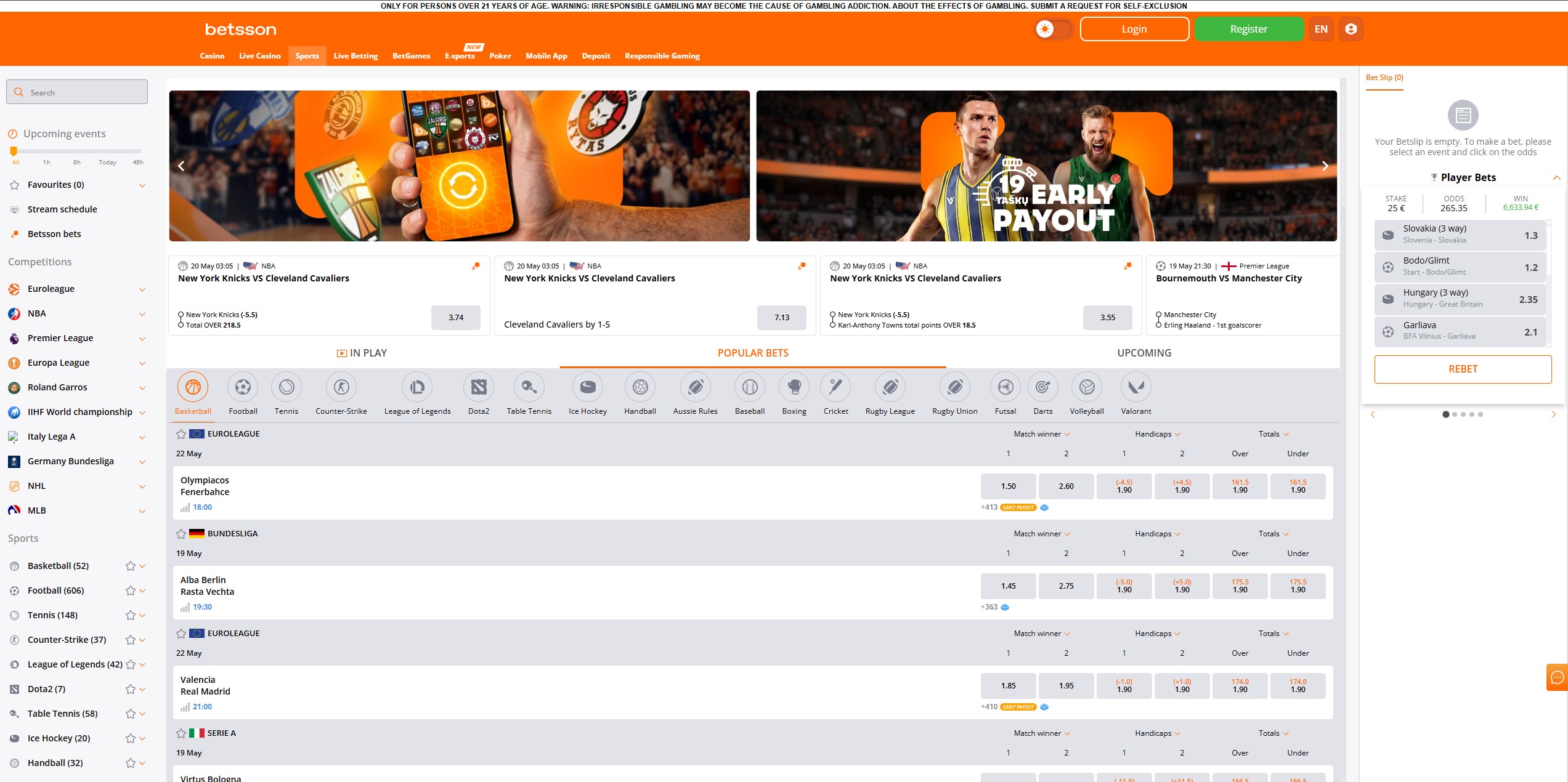Click the Login button
Viewport: 1568px width, 782px height.
1134,29
